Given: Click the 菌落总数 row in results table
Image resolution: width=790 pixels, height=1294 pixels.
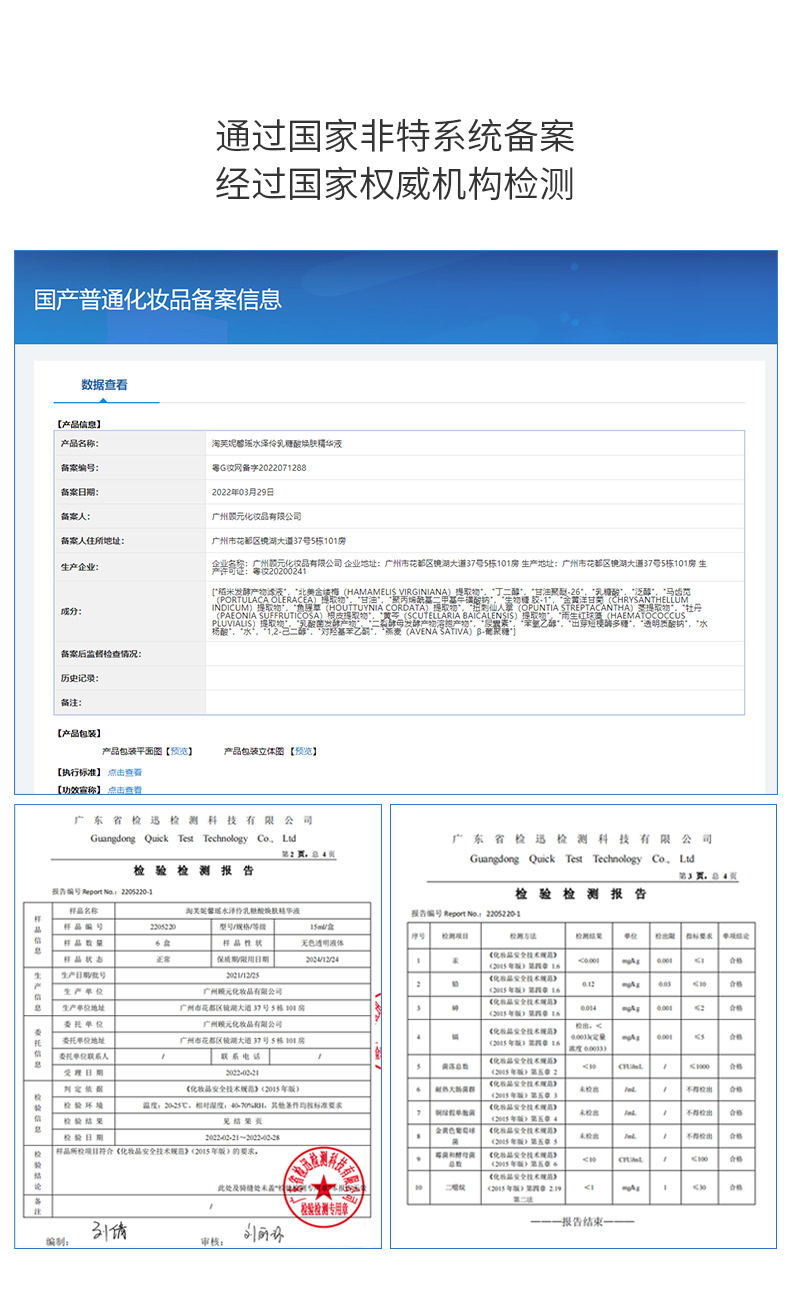Looking at the screenshot, I should 583,1065.
